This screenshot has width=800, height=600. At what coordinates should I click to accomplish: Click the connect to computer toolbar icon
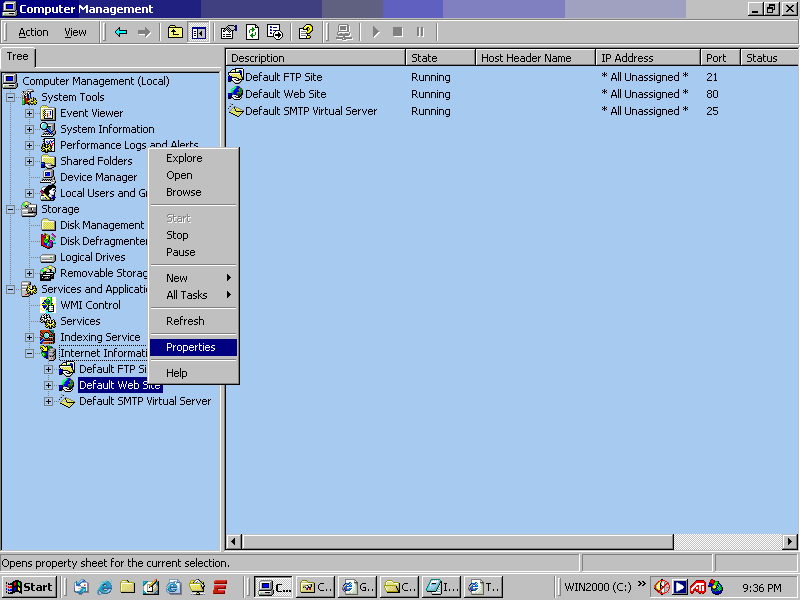pyautogui.click(x=344, y=32)
